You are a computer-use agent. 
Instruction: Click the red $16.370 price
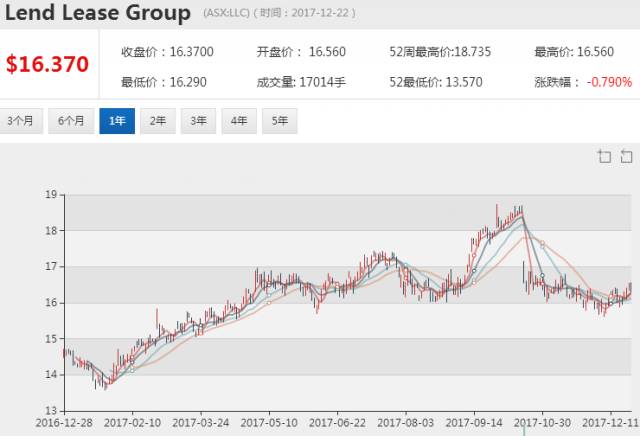coord(47,64)
